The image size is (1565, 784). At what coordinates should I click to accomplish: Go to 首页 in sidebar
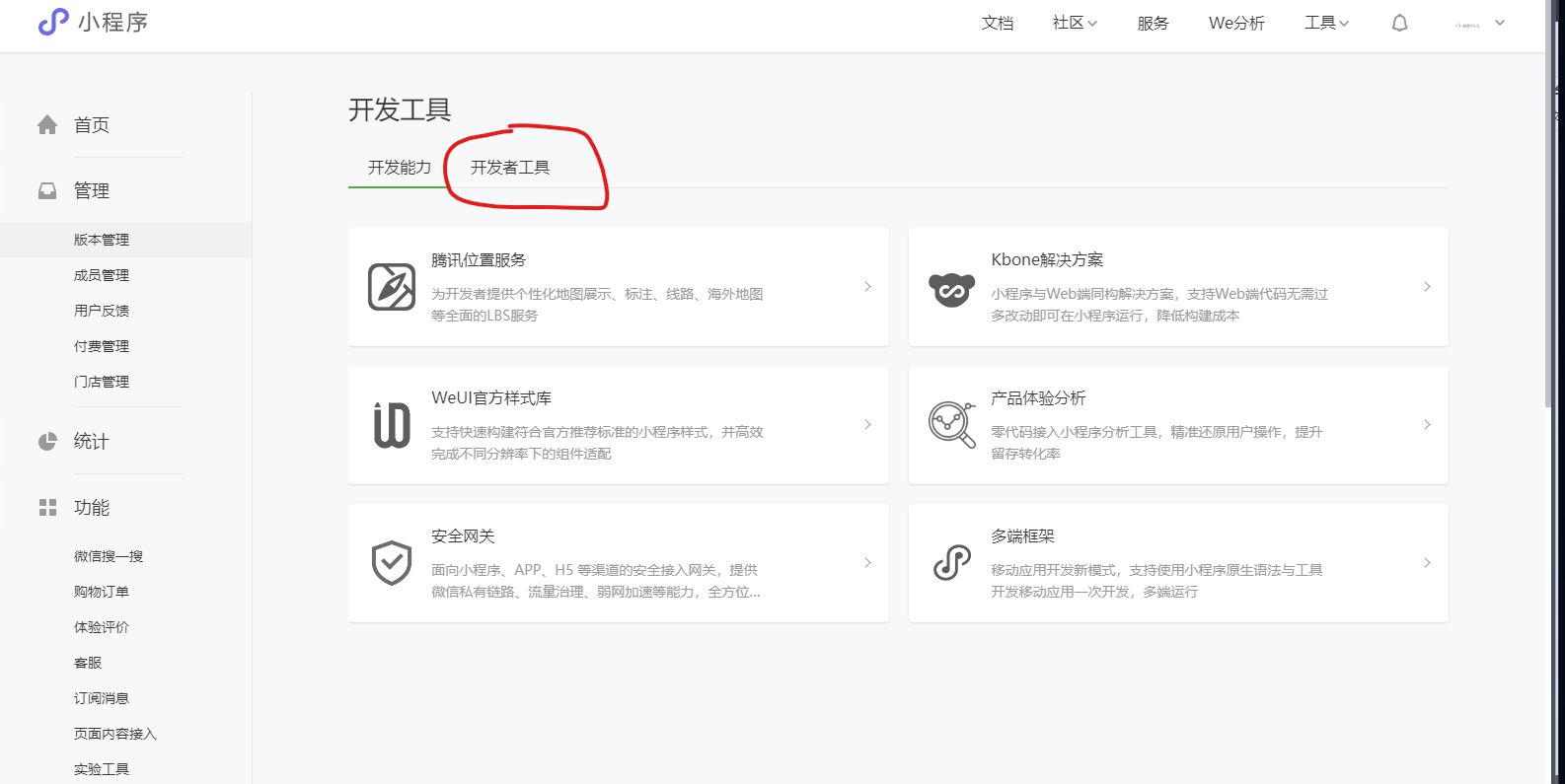(x=92, y=125)
